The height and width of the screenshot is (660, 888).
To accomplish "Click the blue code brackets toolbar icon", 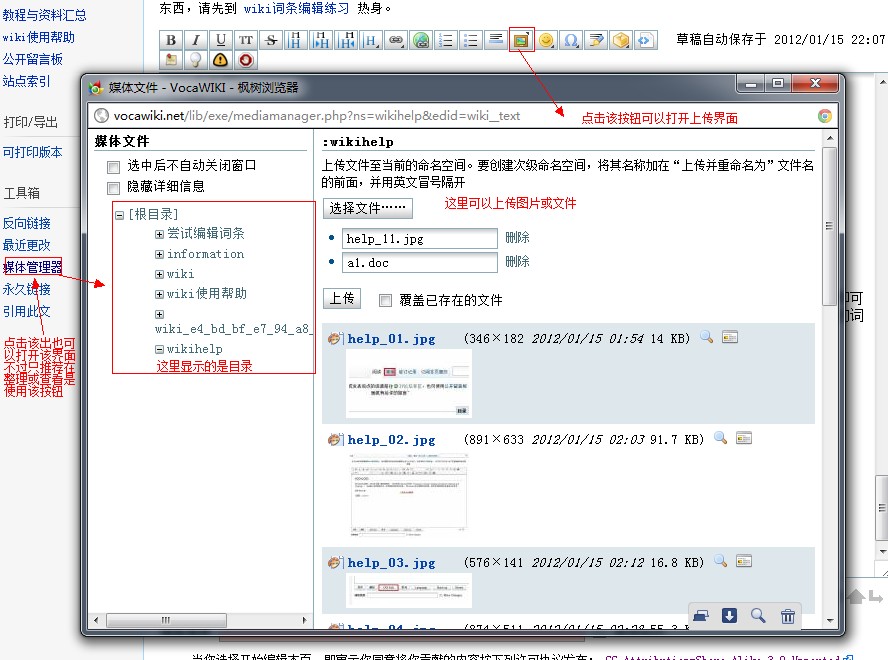I will click(646, 40).
